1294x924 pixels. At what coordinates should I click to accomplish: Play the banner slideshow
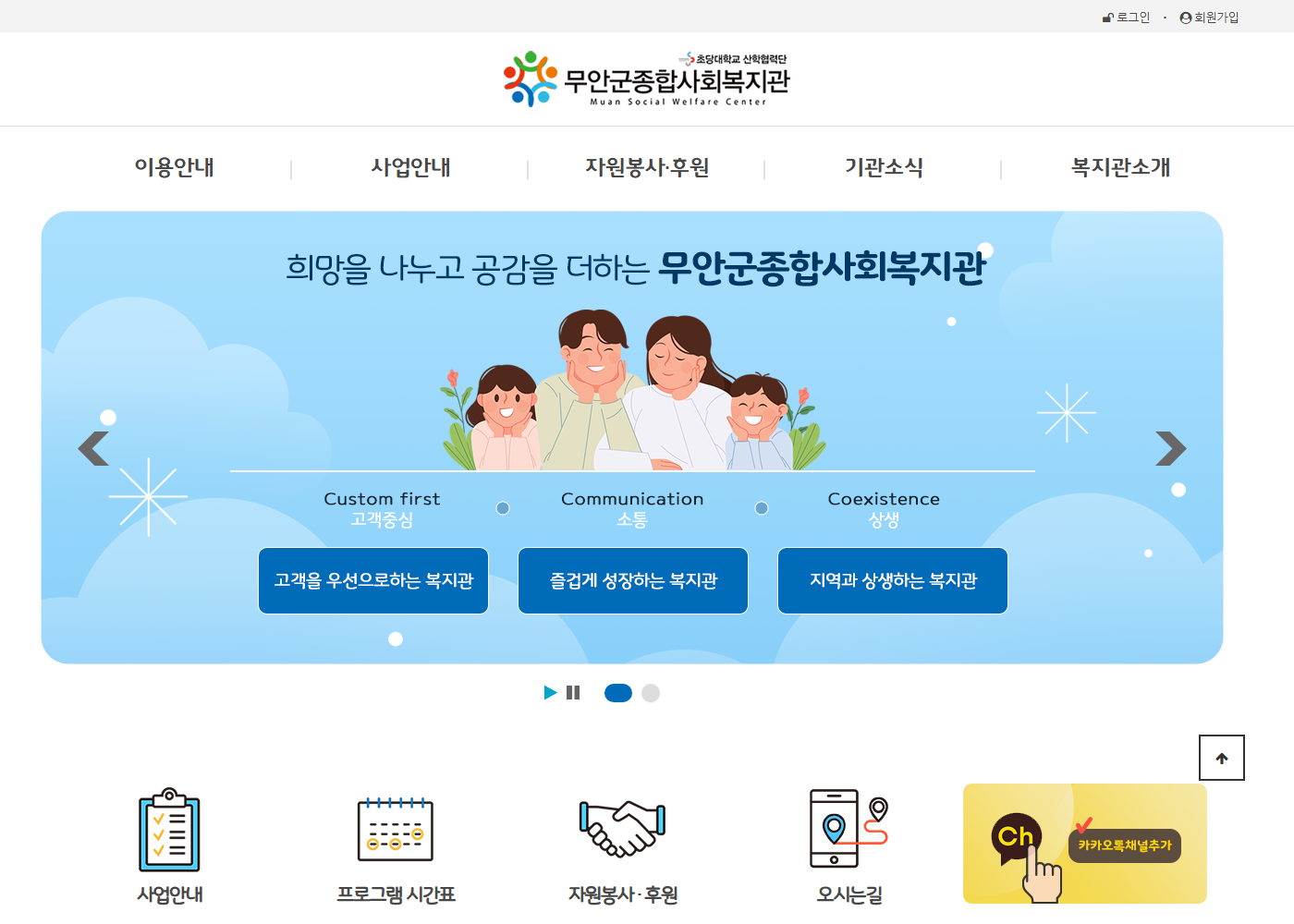pyautogui.click(x=551, y=692)
